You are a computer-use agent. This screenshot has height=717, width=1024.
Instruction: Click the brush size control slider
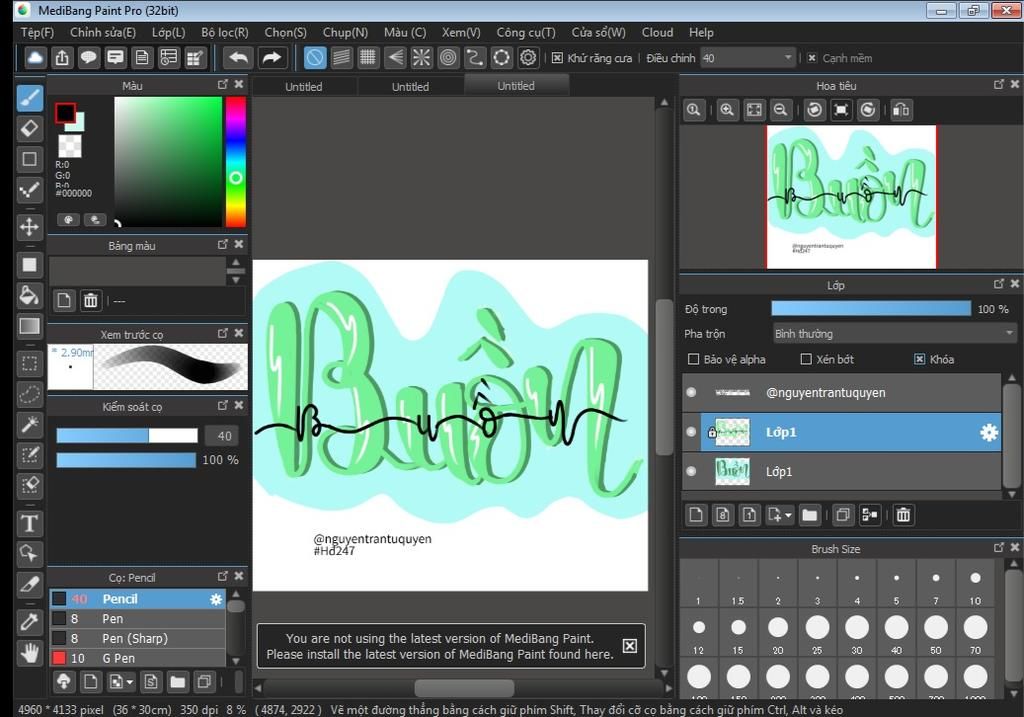[127, 436]
